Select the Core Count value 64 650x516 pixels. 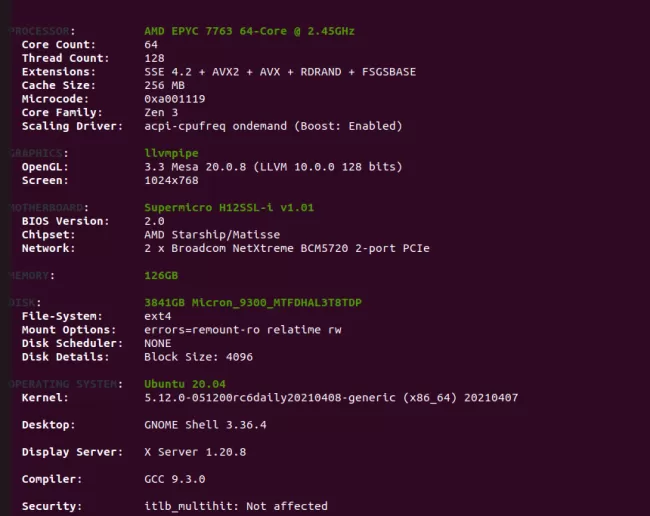(x=151, y=45)
